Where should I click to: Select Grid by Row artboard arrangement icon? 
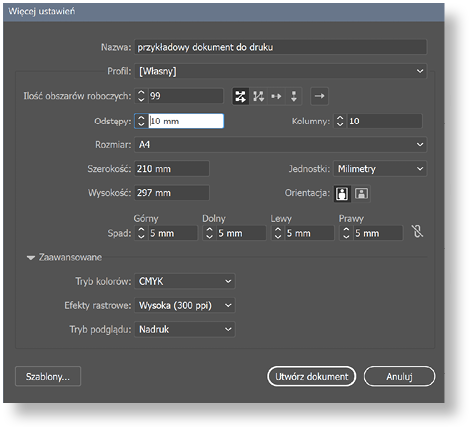(x=241, y=96)
